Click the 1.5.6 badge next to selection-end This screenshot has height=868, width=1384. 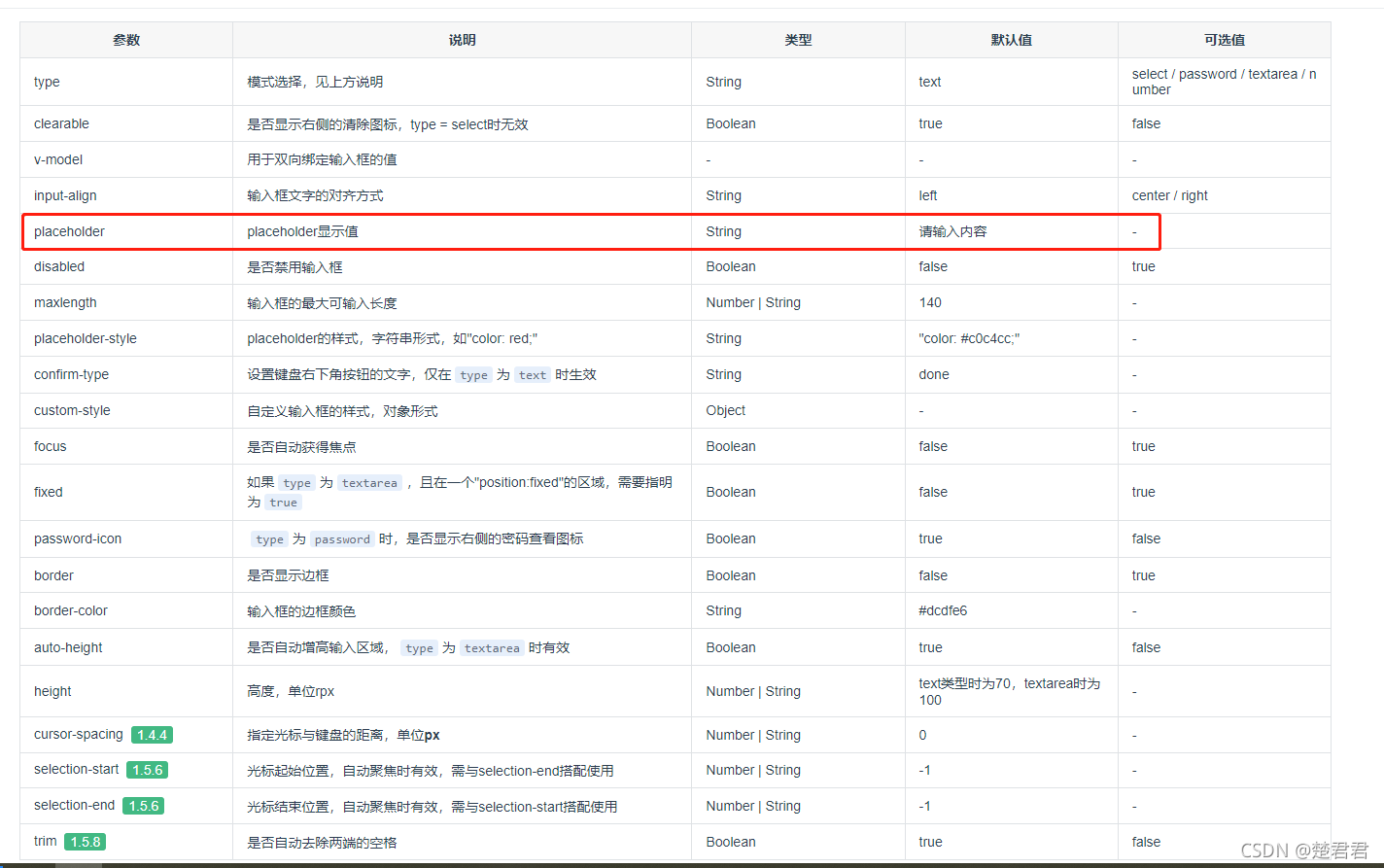click(142, 806)
